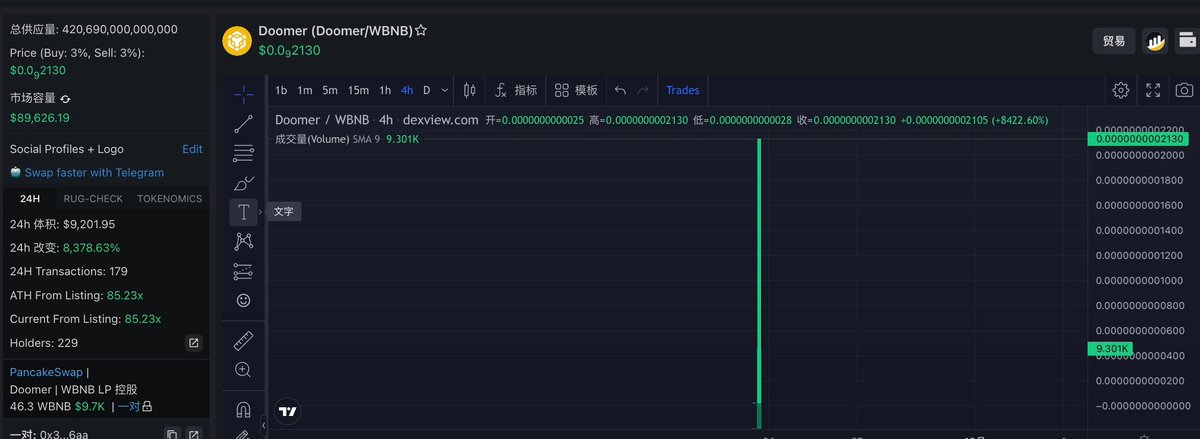Viewport: 1200px width, 439px height.
Task: Open the emoji icons tool
Action: (243, 300)
